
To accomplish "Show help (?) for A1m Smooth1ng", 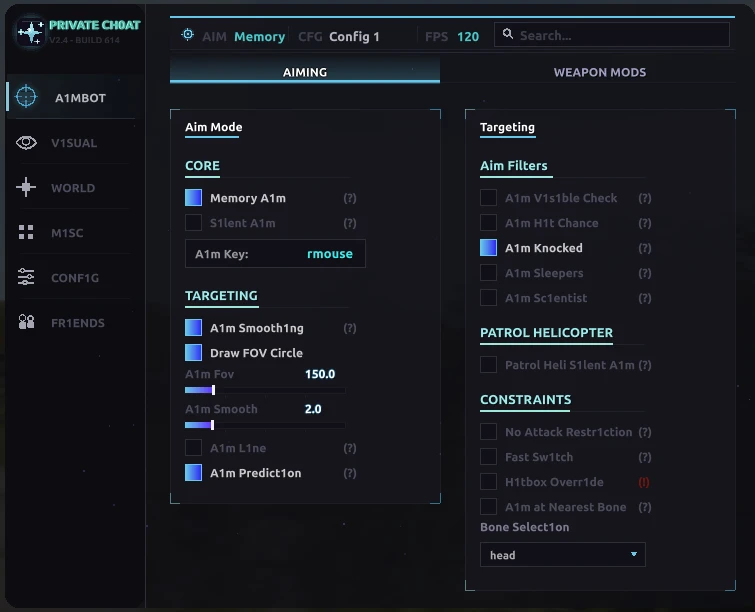I will pyautogui.click(x=350, y=328).
